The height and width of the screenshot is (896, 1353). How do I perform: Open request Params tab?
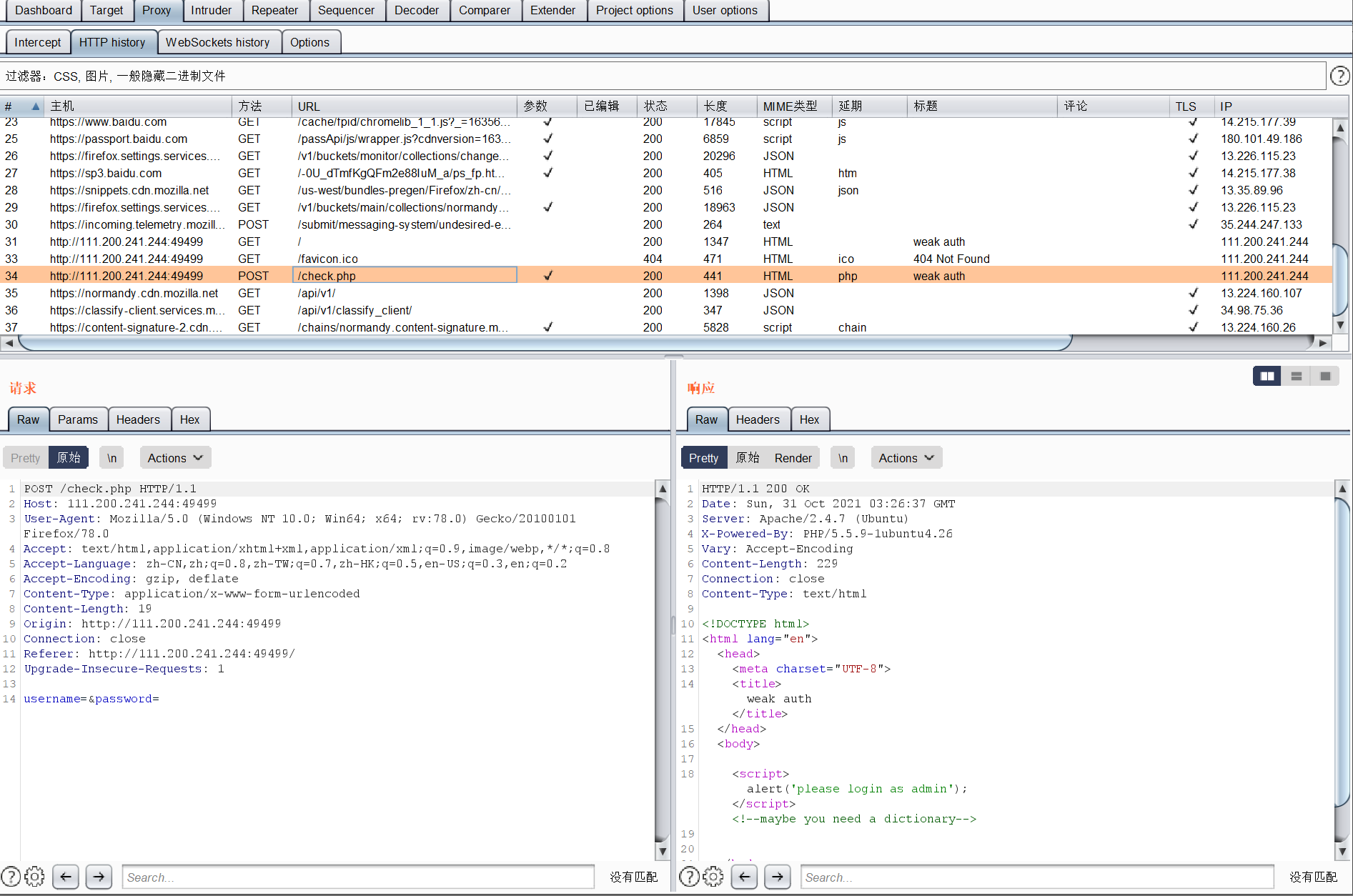point(78,419)
